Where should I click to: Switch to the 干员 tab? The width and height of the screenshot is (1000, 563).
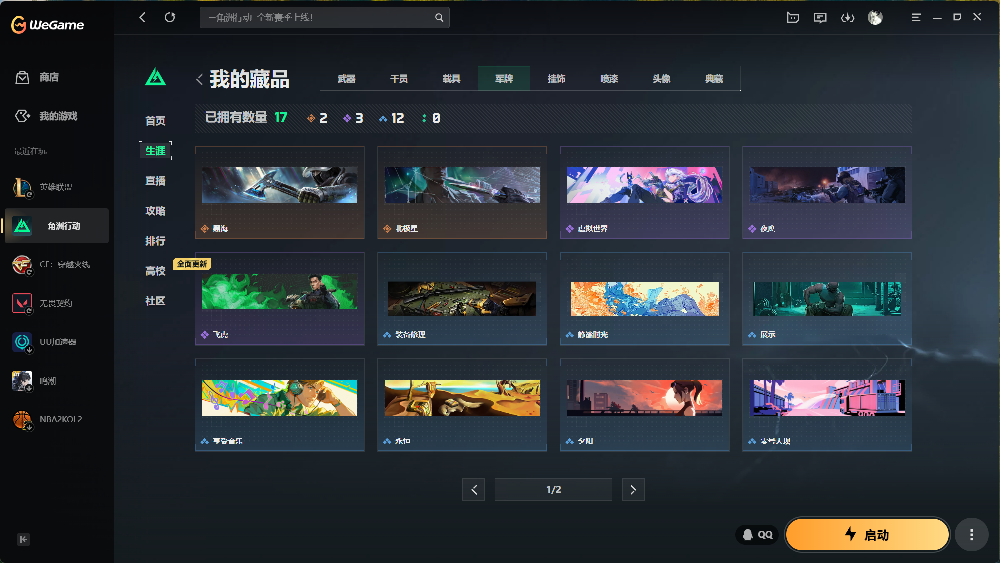[x=399, y=78]
